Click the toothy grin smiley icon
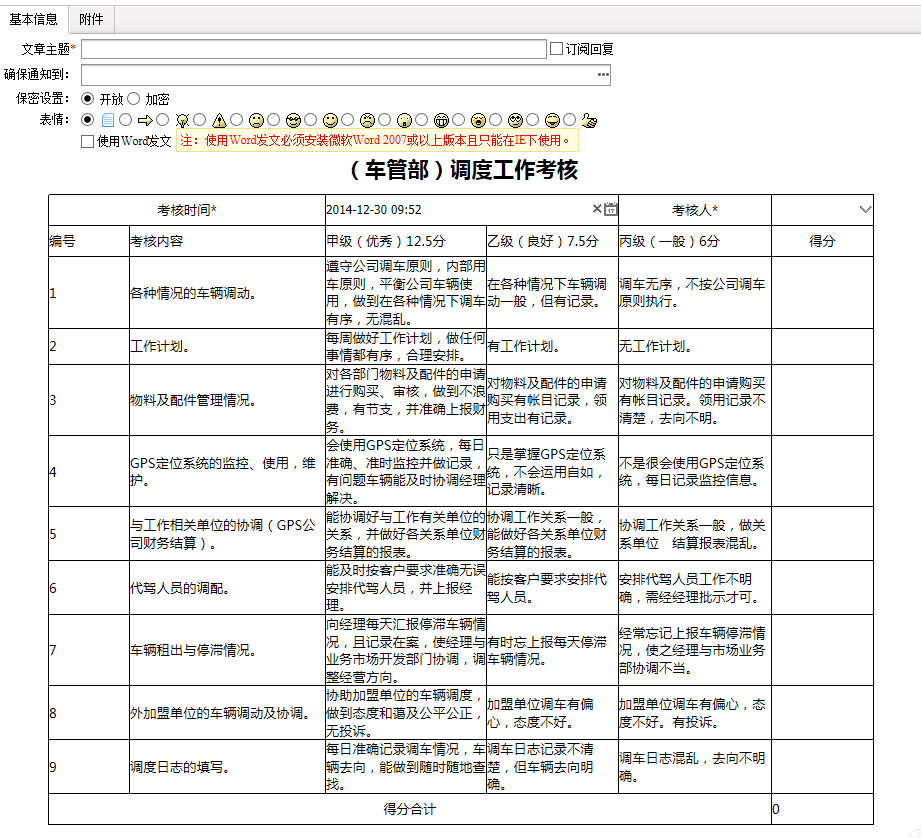Viewport: 921px width, 838px height. tap(441, 120)
